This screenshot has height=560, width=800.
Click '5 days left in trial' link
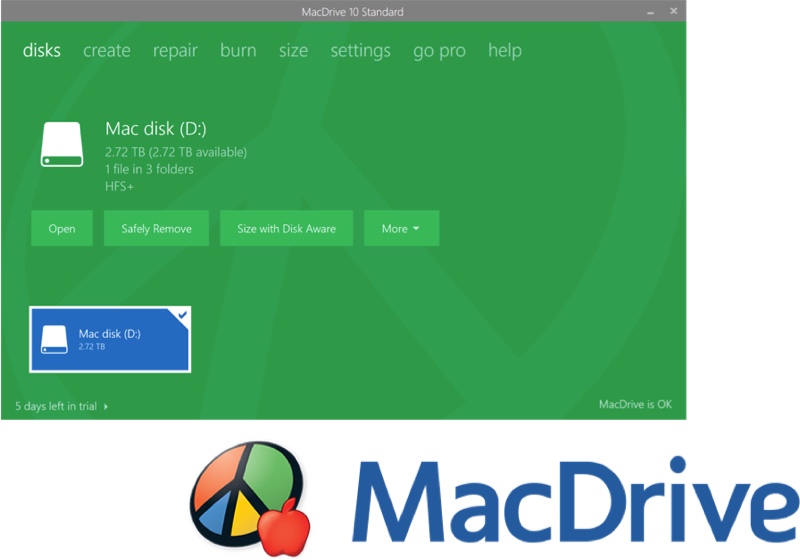(x=56, y=406)
